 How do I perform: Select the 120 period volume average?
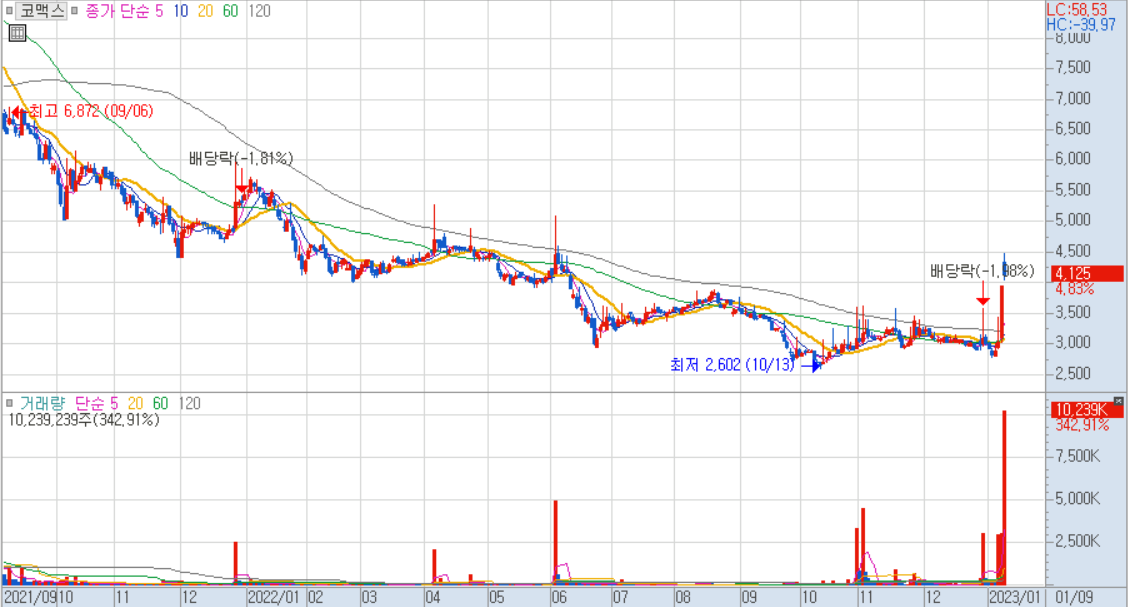(x=189, y=403)
